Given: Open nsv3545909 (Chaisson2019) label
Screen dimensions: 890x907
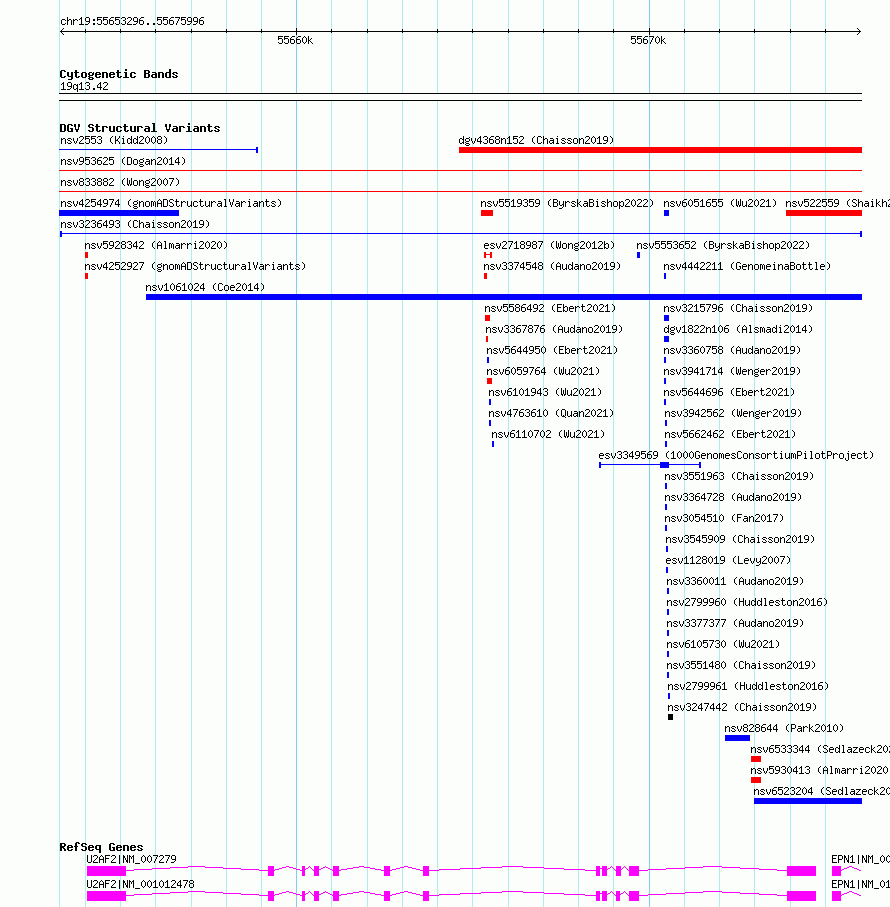Looking at the screenshot, I should click(740, 539).
